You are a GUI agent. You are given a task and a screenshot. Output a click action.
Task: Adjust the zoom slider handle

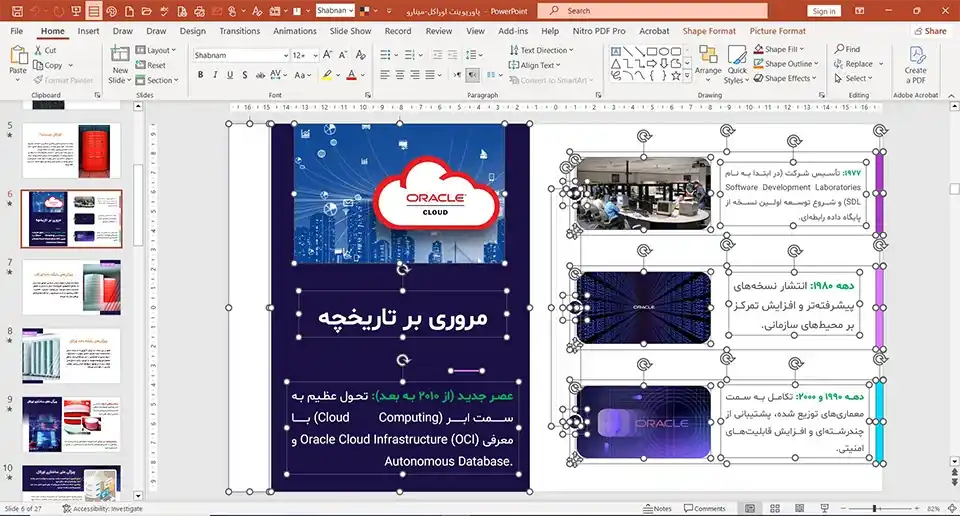click(874, 508)
